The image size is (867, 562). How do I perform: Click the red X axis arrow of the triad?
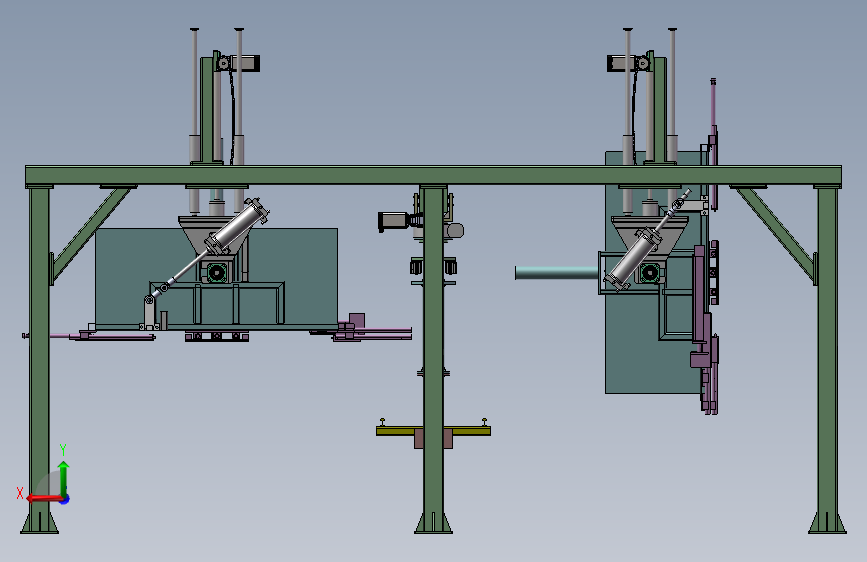44,498
